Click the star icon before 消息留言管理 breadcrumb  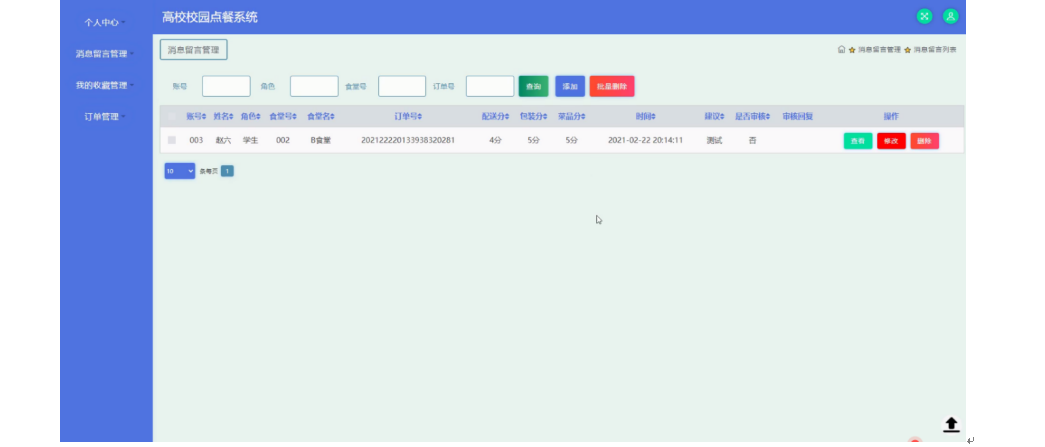852,50
